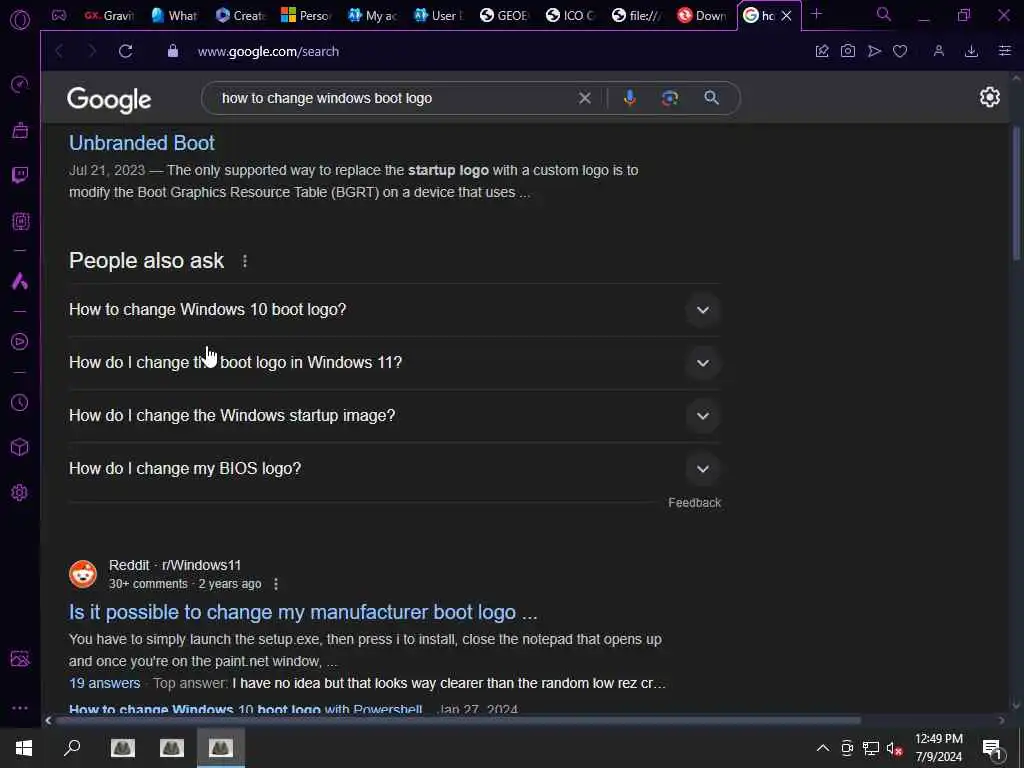
Task: Open the Player sidebar icon
Action: click(x=20, y=342)
